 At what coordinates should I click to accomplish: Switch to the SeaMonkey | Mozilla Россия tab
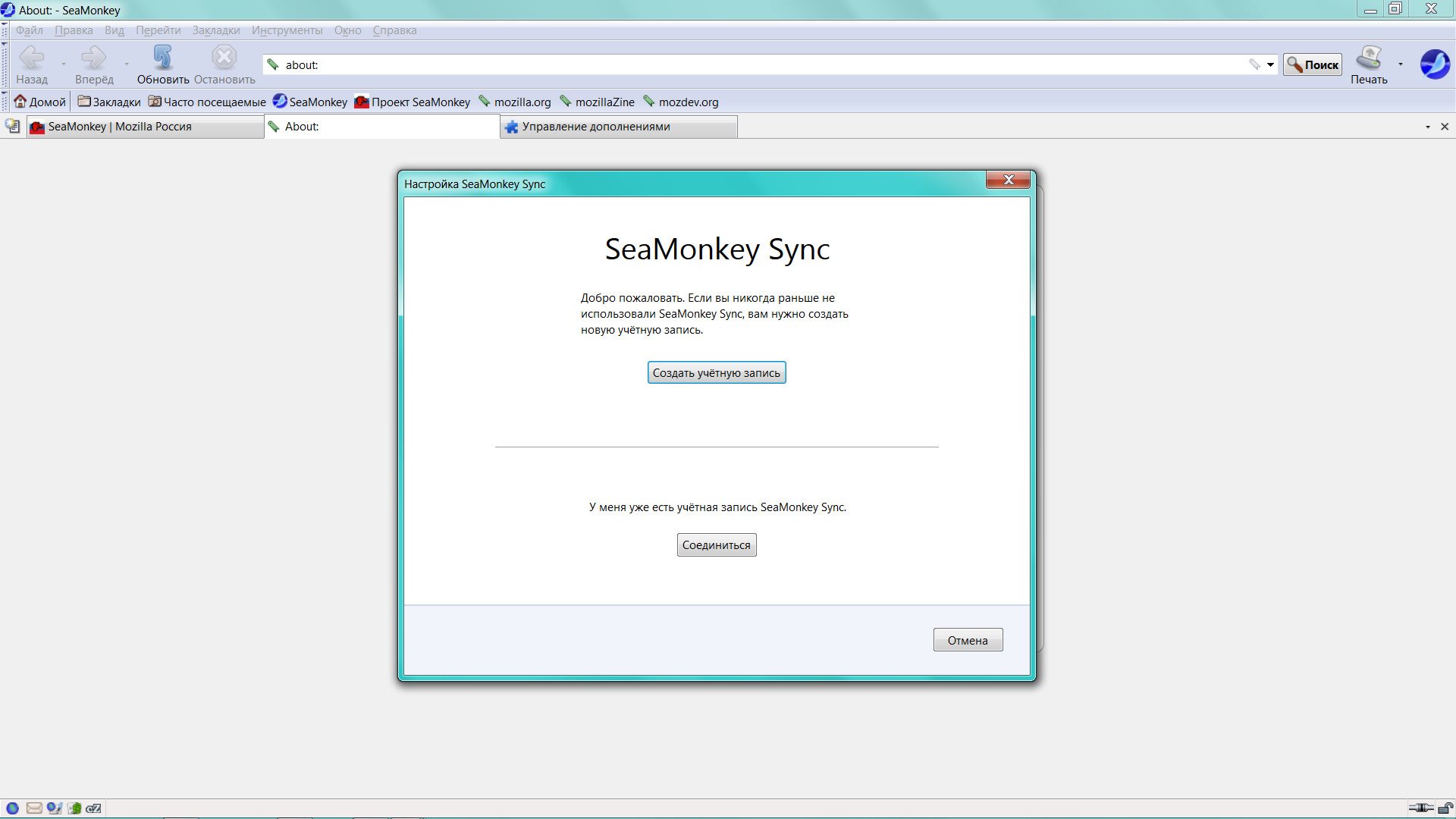tap(146, 127)
